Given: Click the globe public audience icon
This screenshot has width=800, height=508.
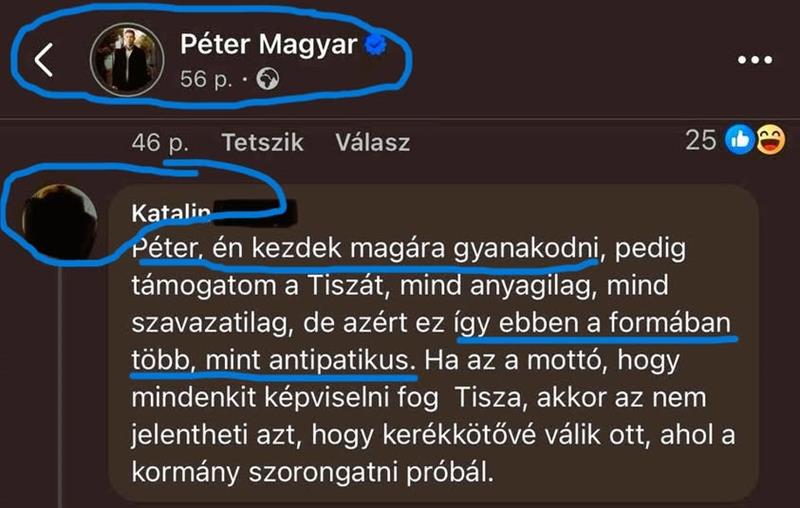Looking at the screenshot, I should coord(268,79).
